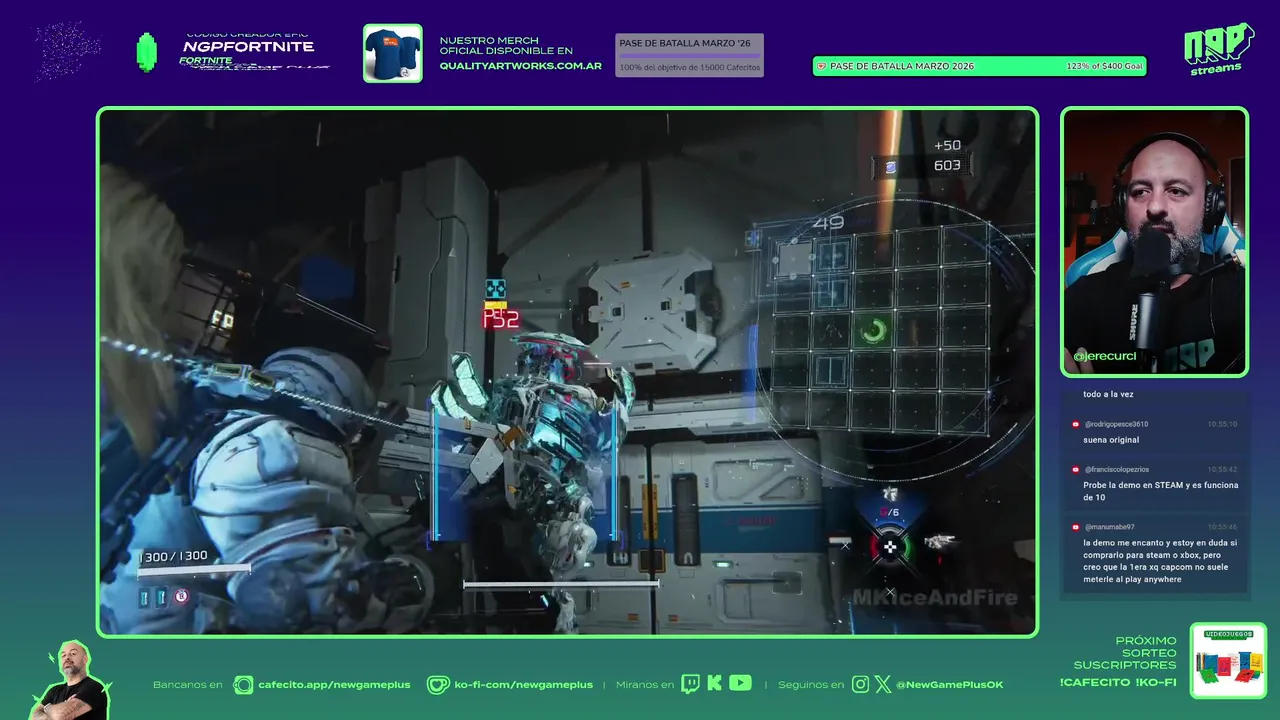The width and height of the screenshot is (1280, 720).
Task: Click the 10:55:10 chat timestamp
Action: click(1222, 424)
